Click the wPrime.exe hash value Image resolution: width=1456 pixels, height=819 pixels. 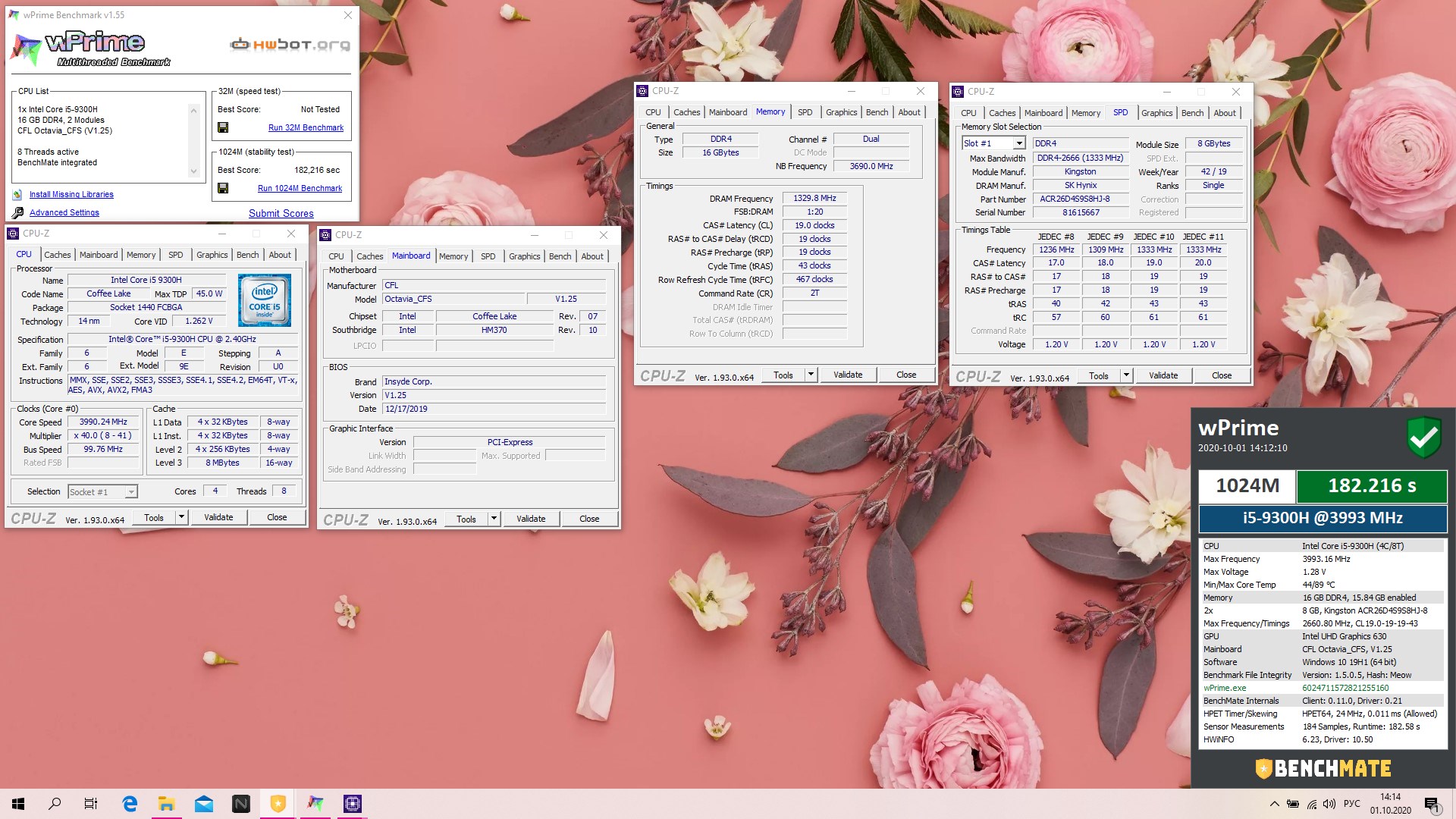coord(1345,688)
